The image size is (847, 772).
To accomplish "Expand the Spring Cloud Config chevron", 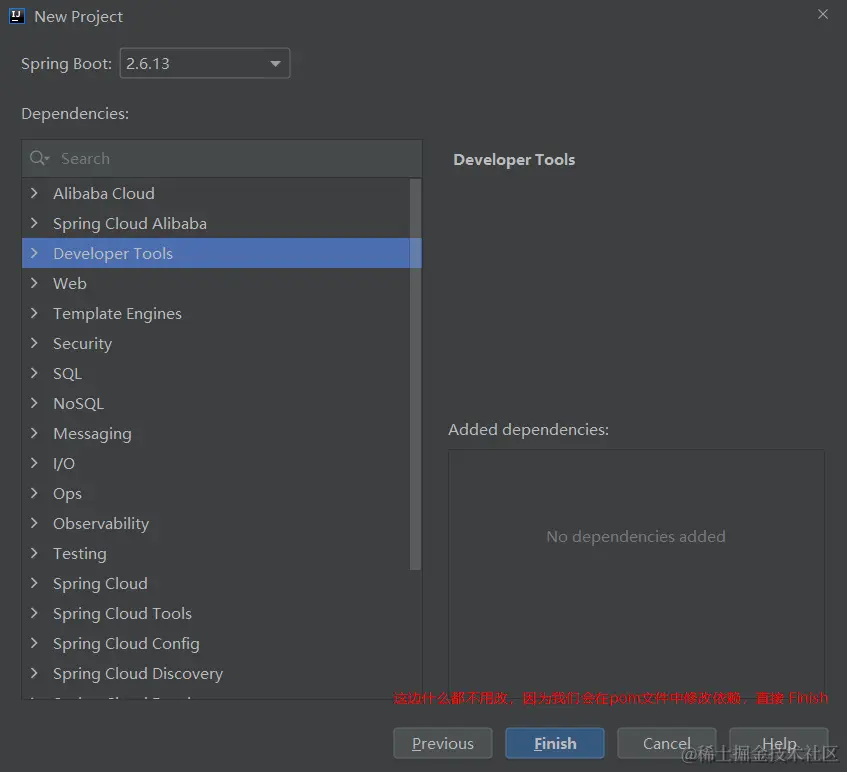I will coord(34,643).
